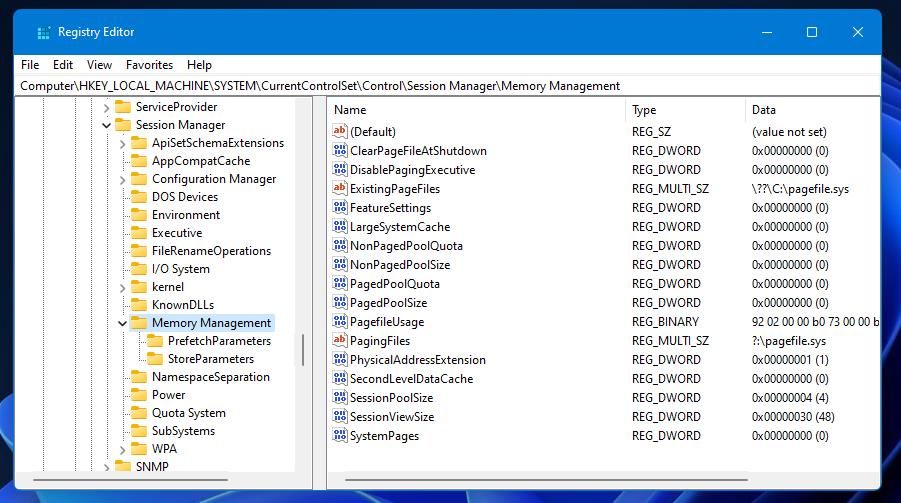This screenshot has height=503, width=901.
Task: Select the NonPagedPoolSize value name
Action: [x=400, y=264]
